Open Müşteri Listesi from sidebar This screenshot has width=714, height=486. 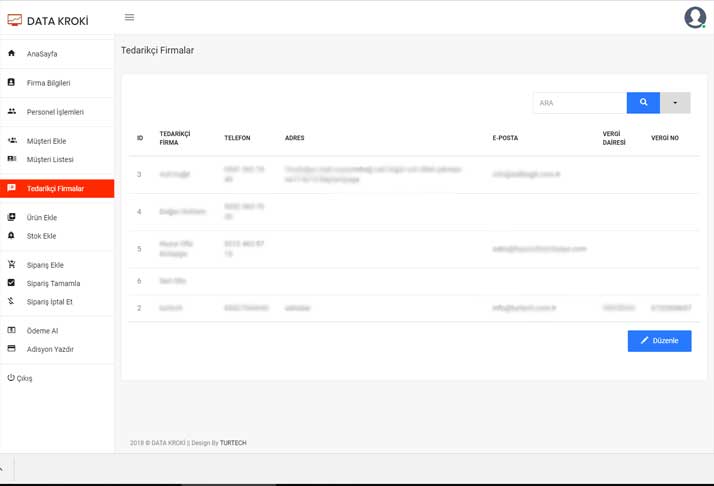click(50, 160)
